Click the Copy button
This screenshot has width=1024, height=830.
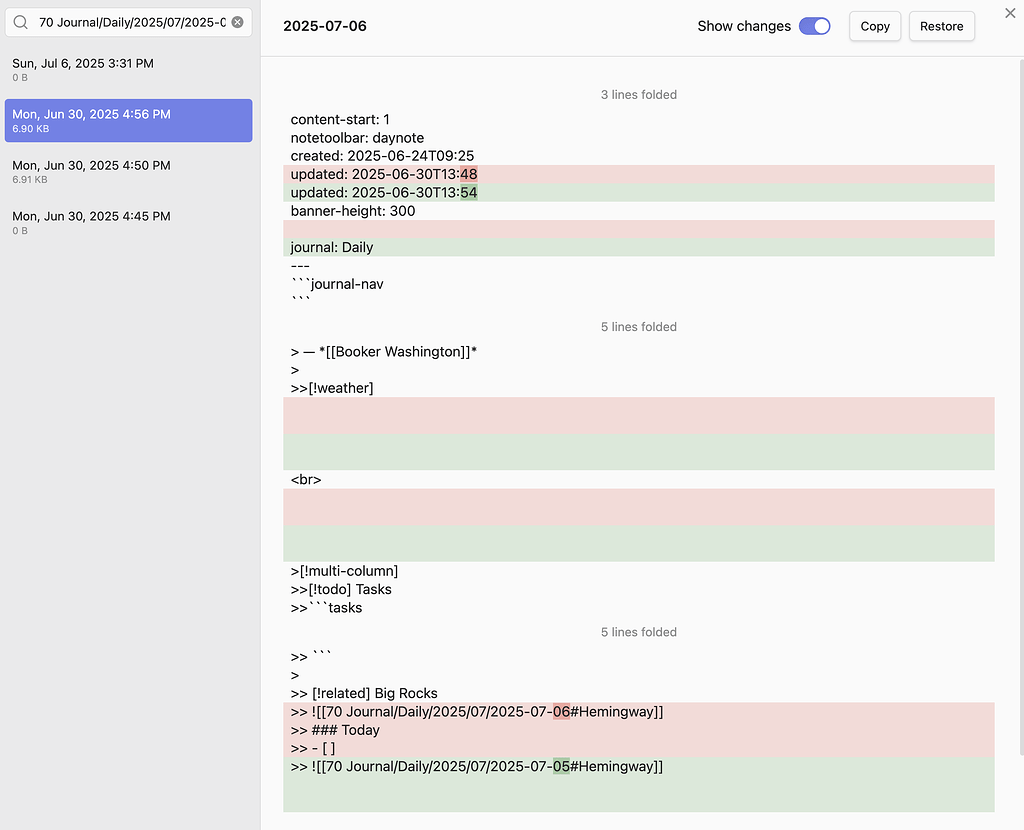pos(874,26)
